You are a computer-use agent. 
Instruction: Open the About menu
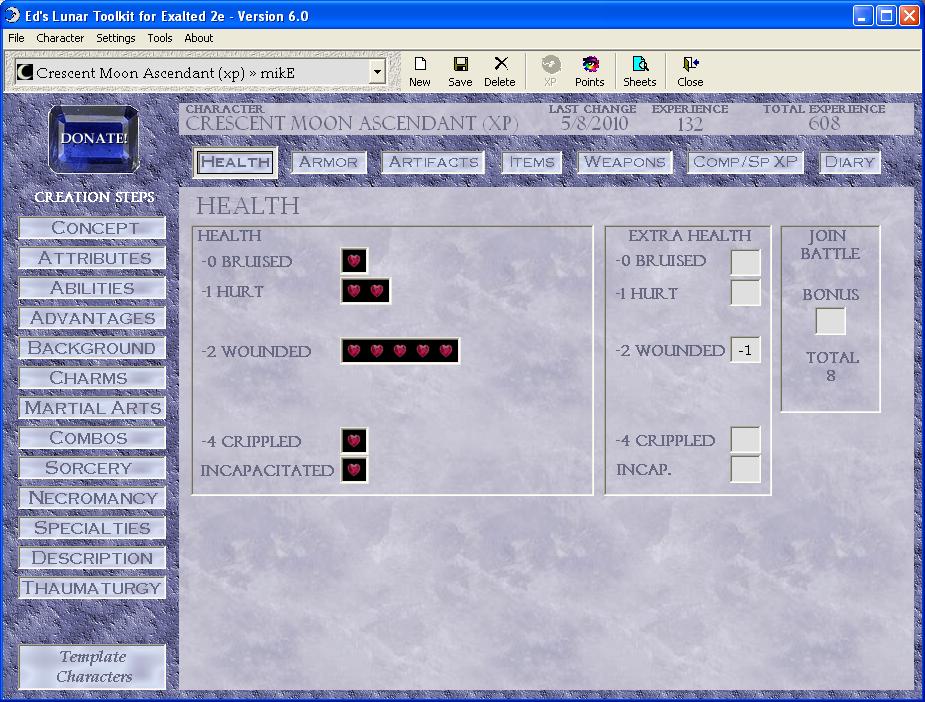tap(199, 38)
